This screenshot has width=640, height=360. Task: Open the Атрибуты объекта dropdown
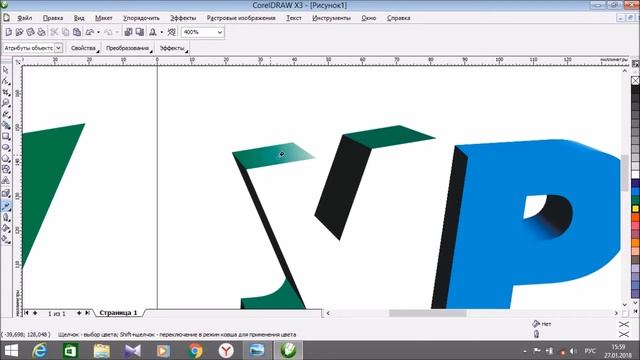pyautogui.click(x=58, y=48)
